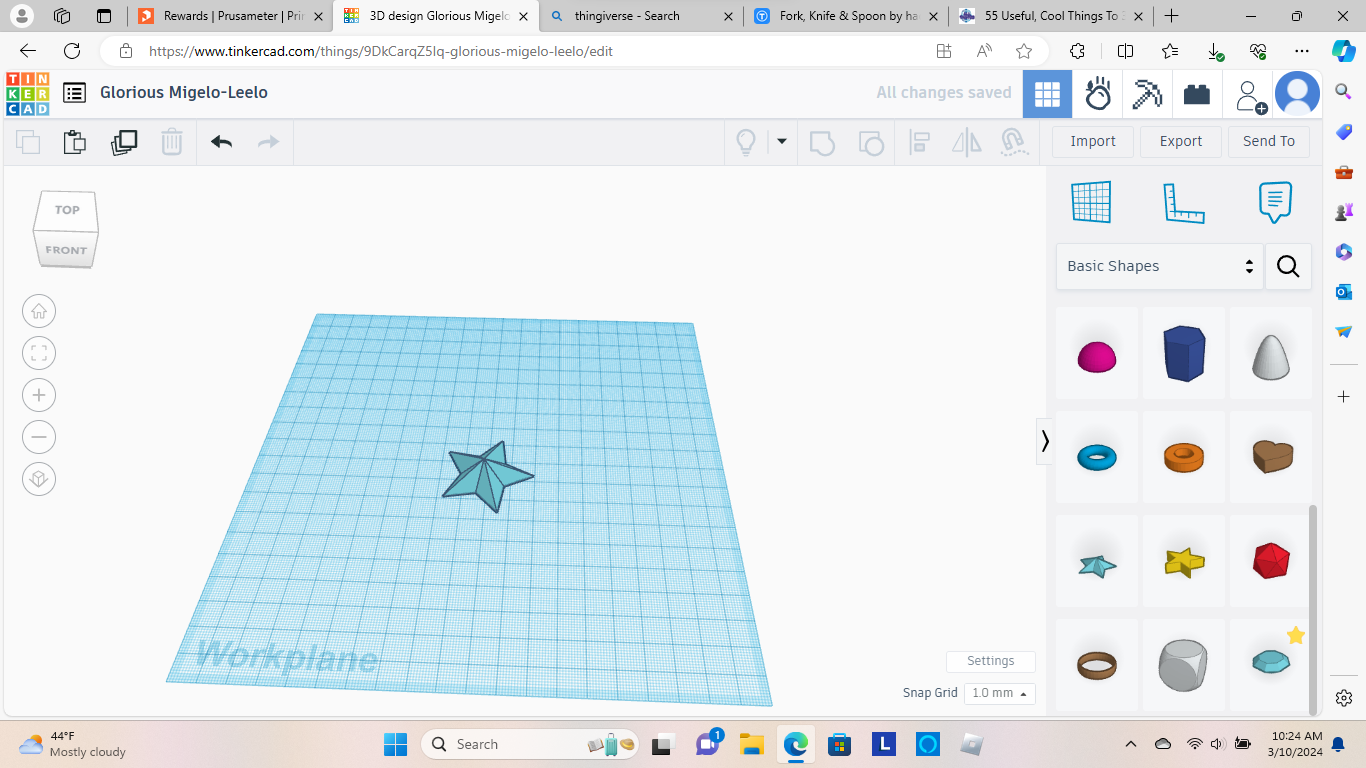
Task: Switch between perspective and orthographic view
Action: pos(39,479)
